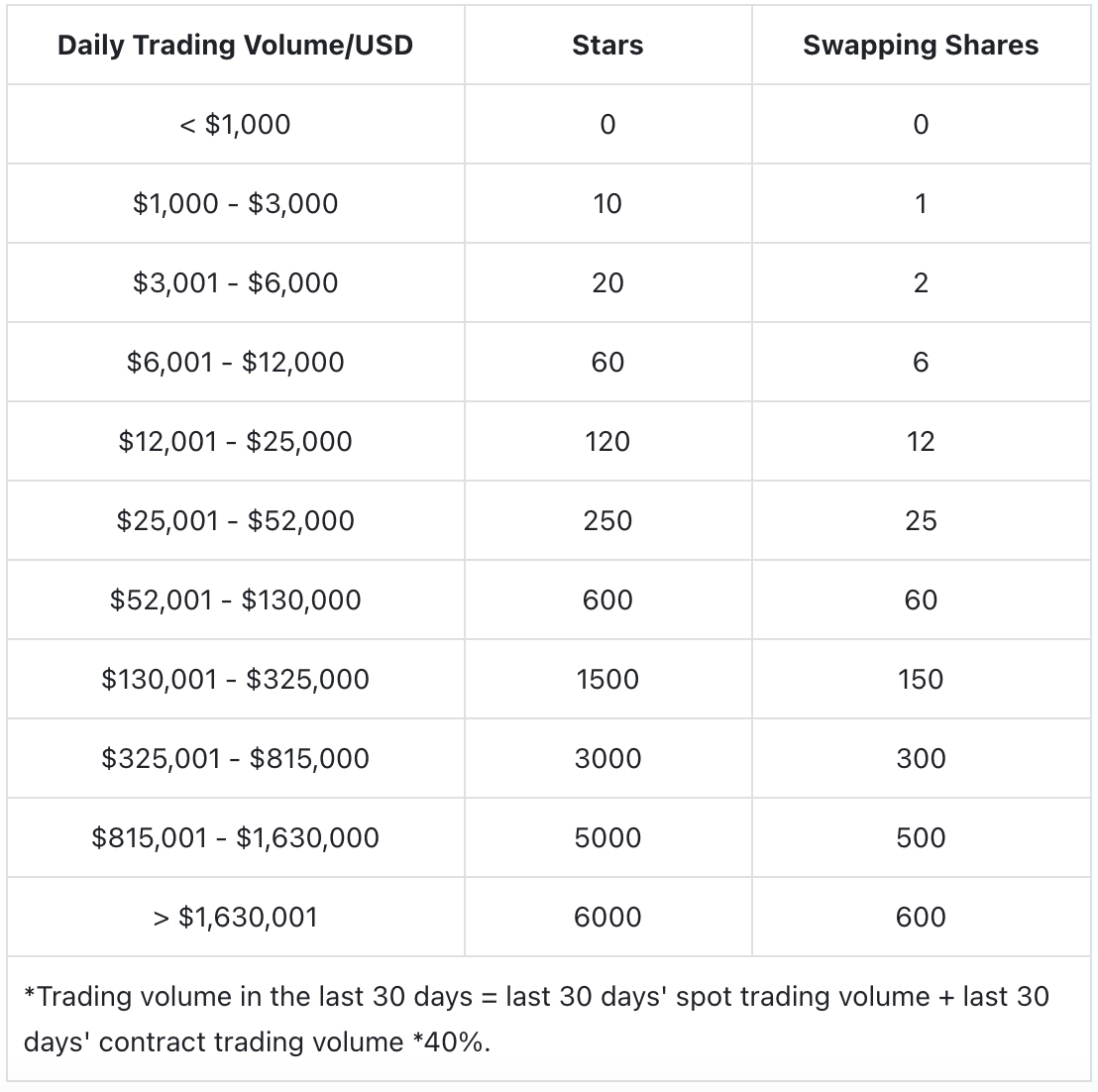Click the 1500 stars value
1098x1092 pixels.
tap(607, 680)
